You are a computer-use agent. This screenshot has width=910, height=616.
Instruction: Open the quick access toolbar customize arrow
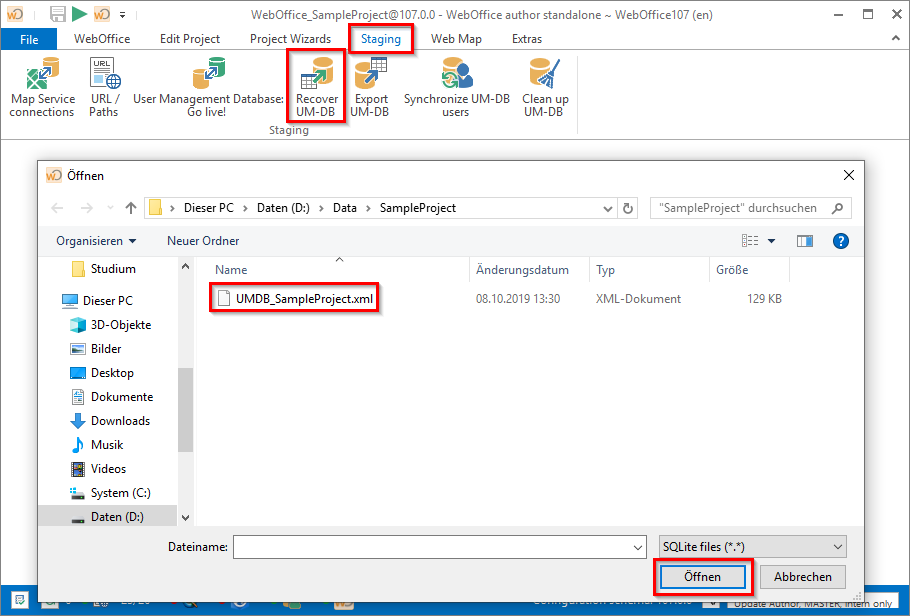click(x=124, y=14)
